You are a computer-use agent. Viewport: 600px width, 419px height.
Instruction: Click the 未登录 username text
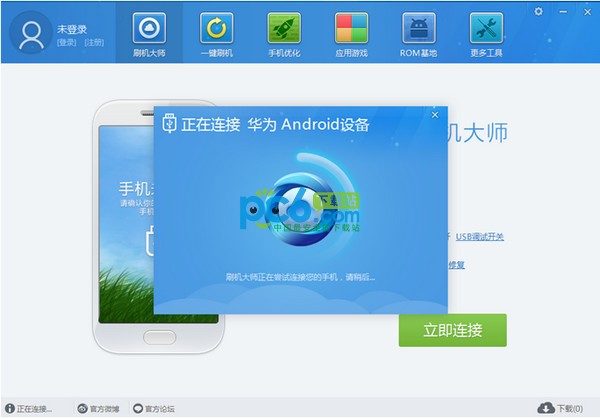72,29
